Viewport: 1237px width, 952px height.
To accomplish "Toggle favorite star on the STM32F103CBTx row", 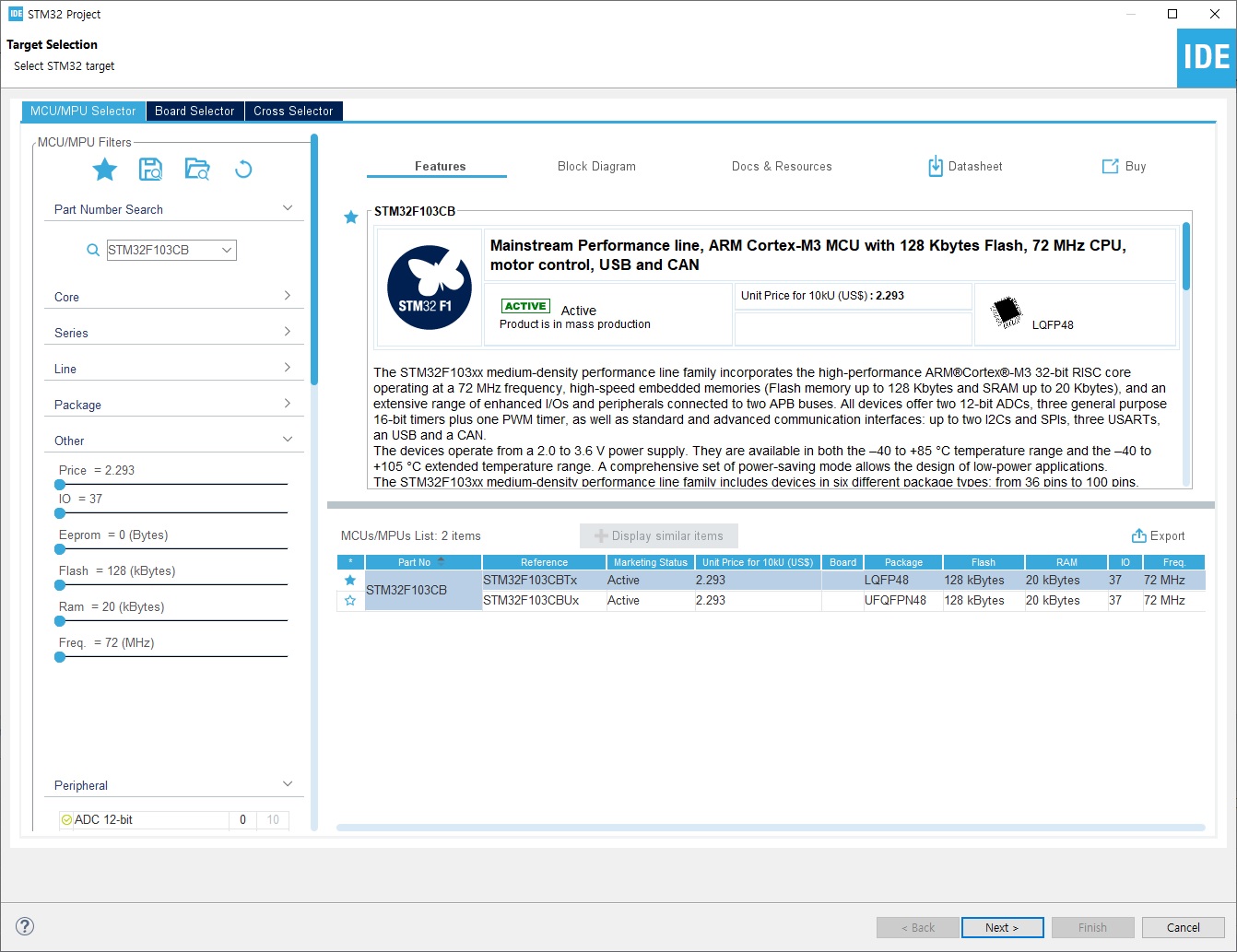I will pyautogui.click(x=350, y=581).
